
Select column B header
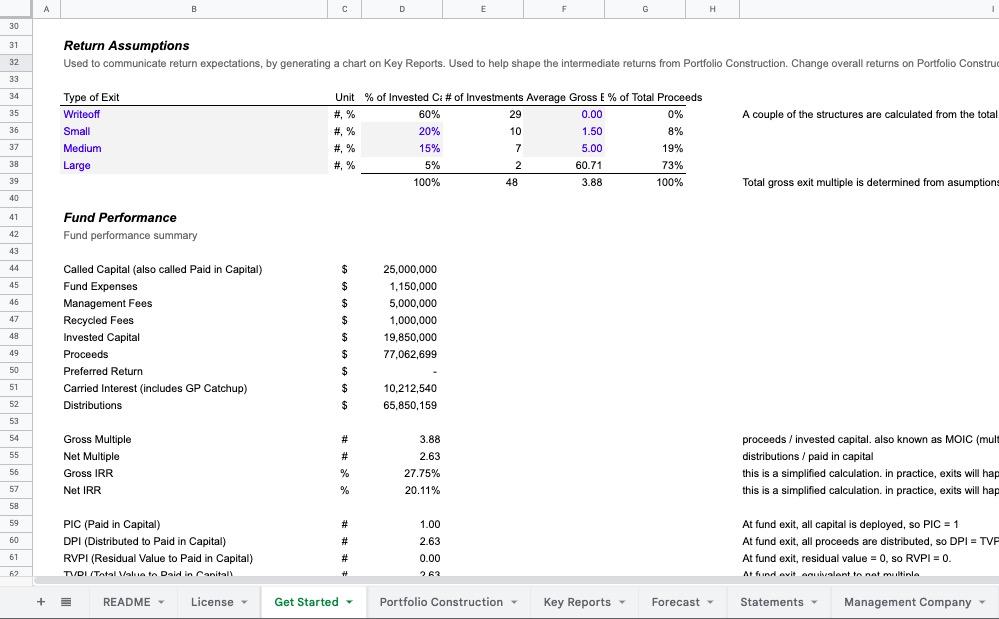pyautogui.click(x=194, y=9)
